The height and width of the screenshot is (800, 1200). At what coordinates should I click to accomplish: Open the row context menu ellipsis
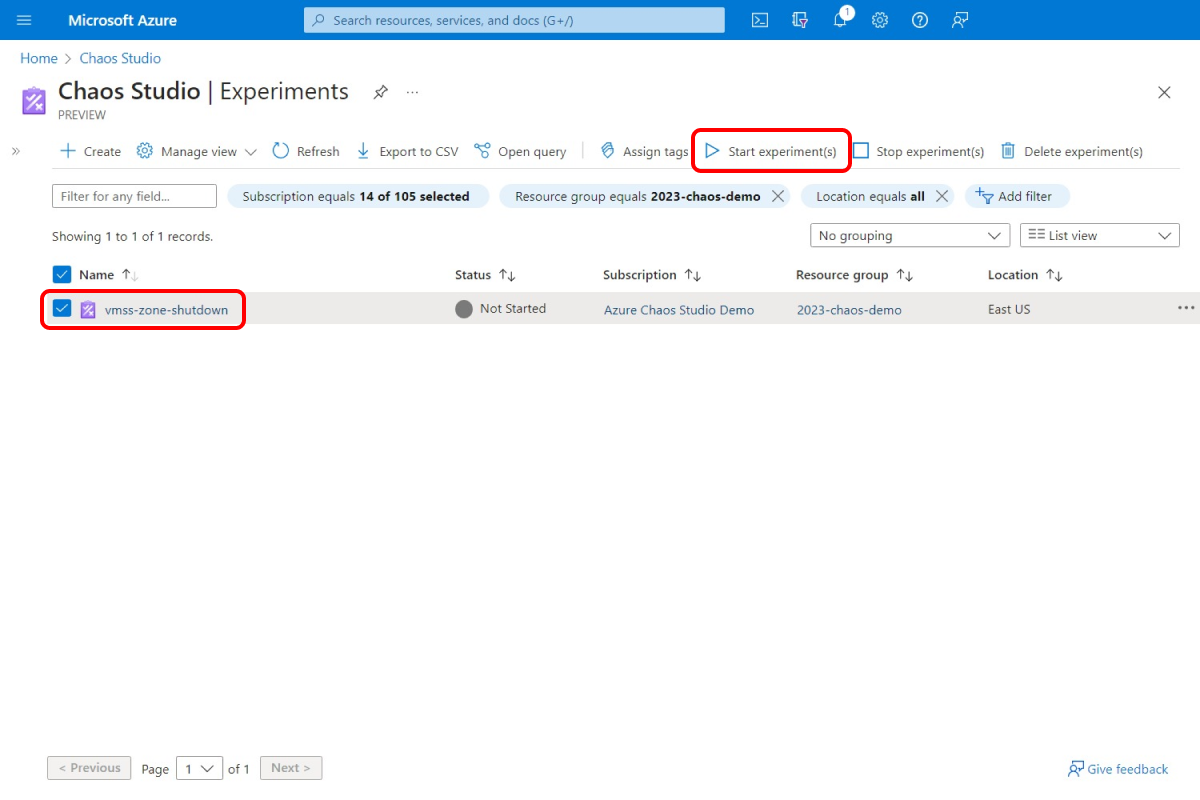point(1186,309)
